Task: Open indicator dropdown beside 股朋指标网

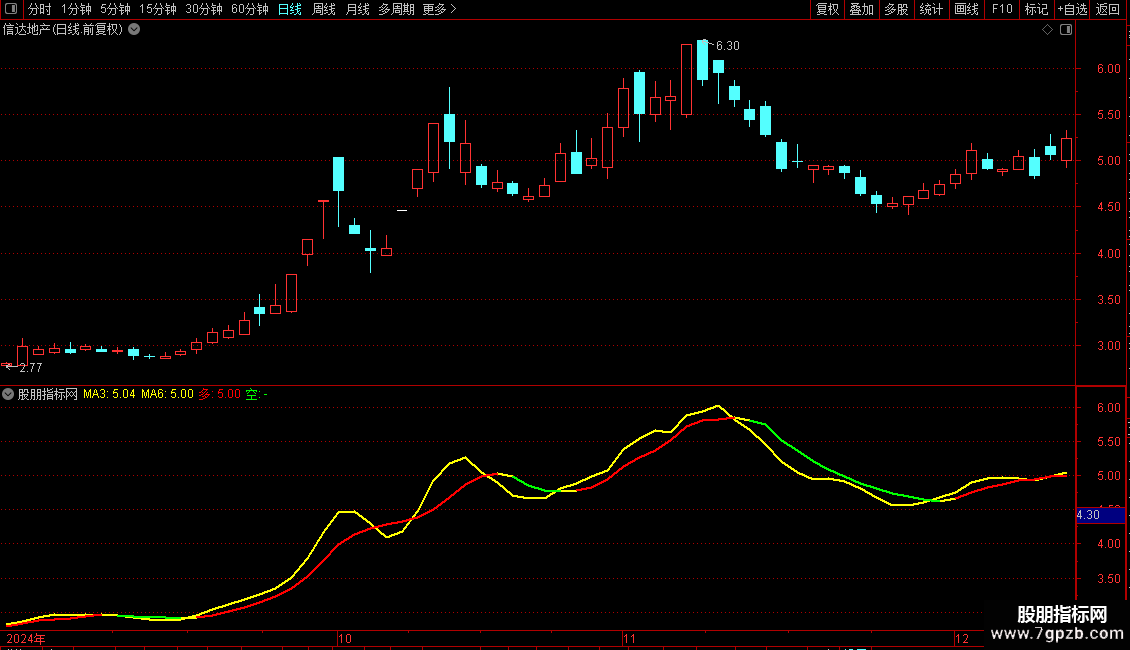Action: 8,394
